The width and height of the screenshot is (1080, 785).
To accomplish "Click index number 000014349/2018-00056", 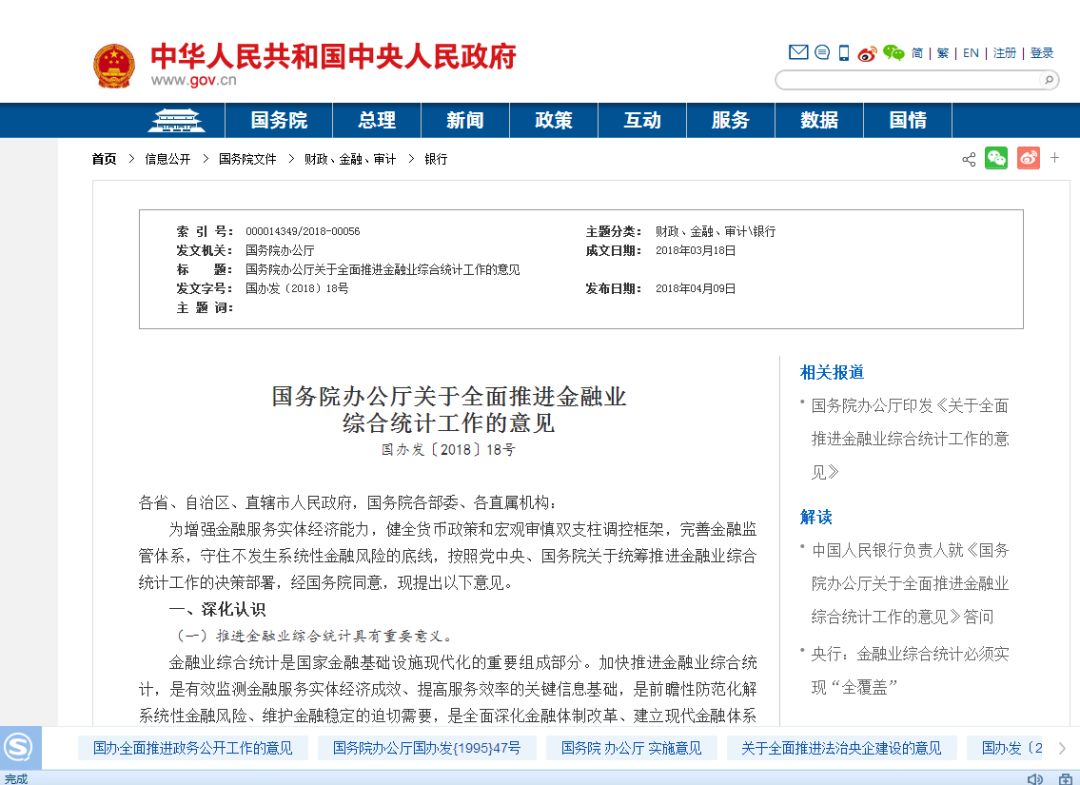I will click(x=302, y=231).
